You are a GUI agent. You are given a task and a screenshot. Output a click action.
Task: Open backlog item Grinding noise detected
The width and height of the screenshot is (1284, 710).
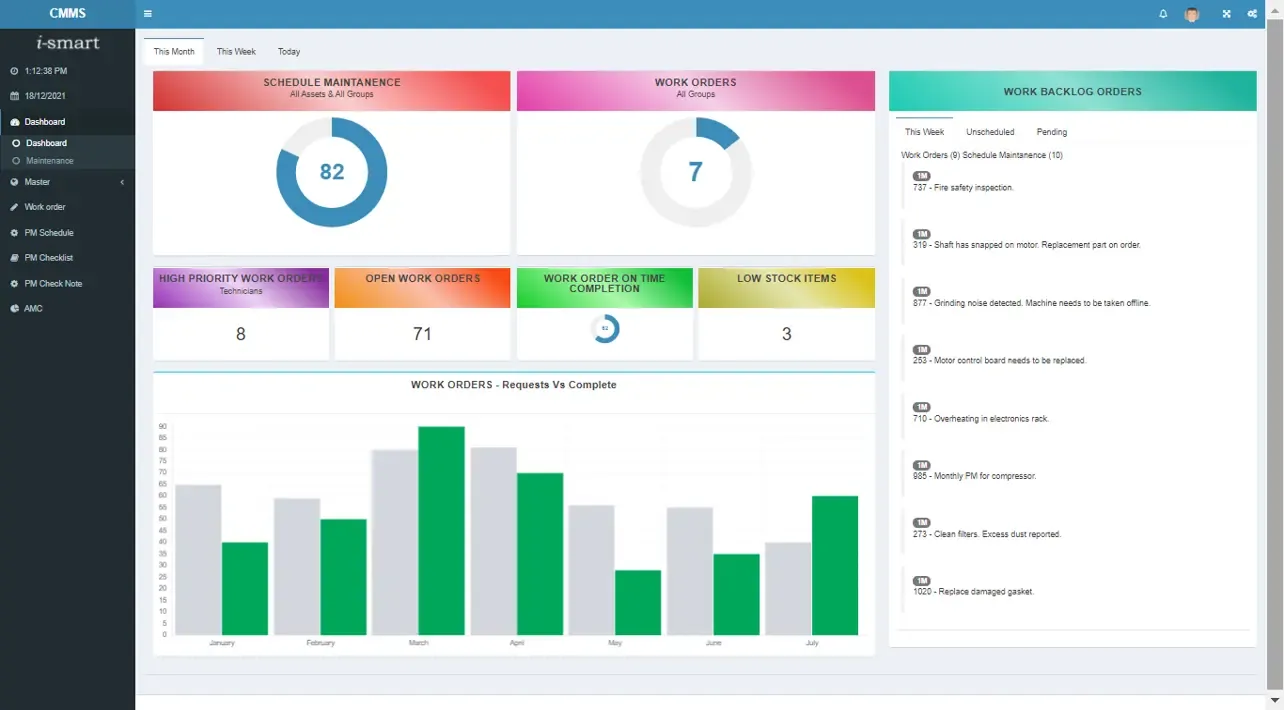[x=1031, y=303]
